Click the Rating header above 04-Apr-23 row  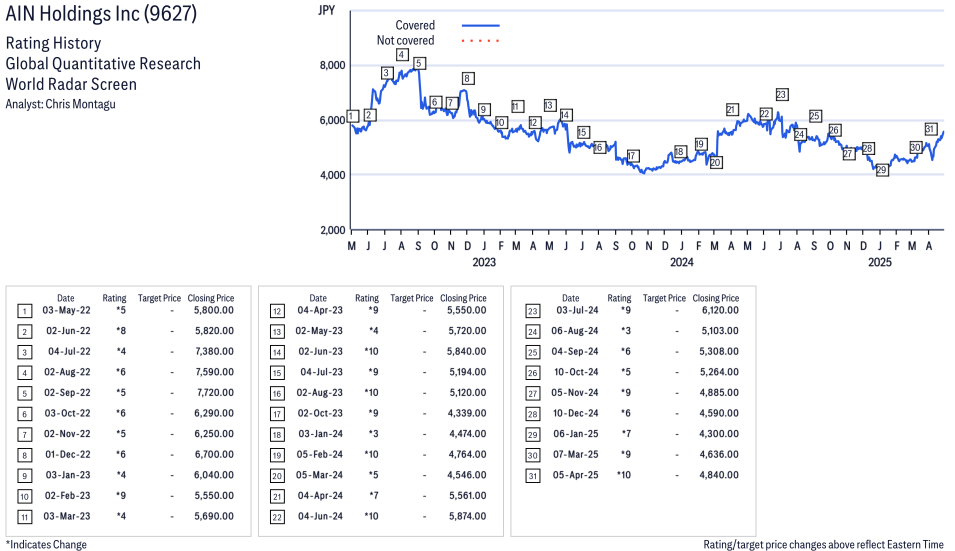pyautogui.click(x=367, y=298)
